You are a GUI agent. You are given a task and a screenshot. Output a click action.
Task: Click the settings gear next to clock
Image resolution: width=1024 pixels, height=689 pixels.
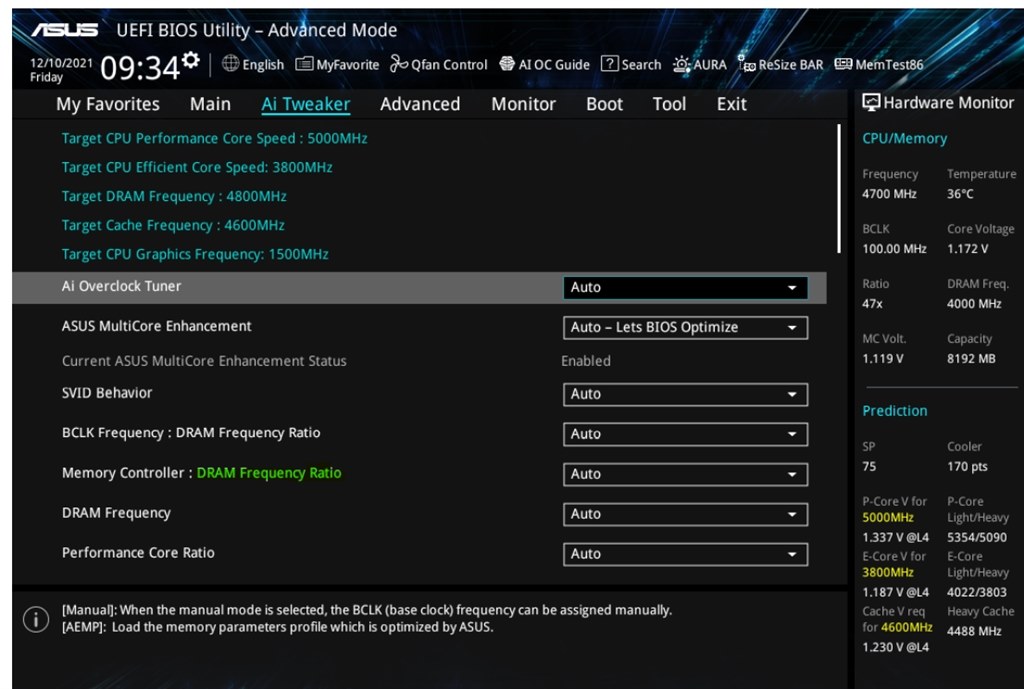(191, 60)
